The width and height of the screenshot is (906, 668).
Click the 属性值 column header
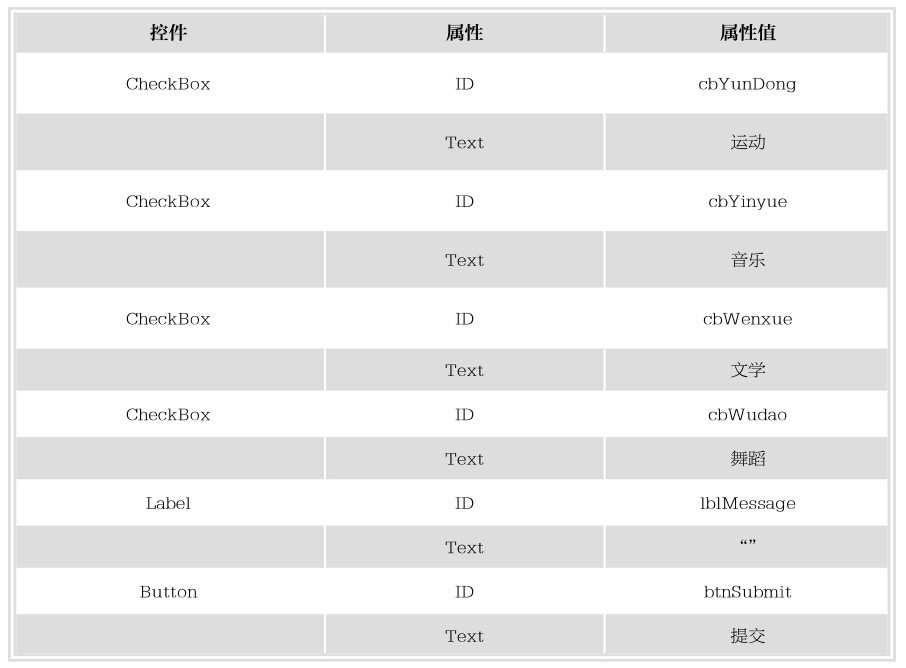click(x=747, y=33)
